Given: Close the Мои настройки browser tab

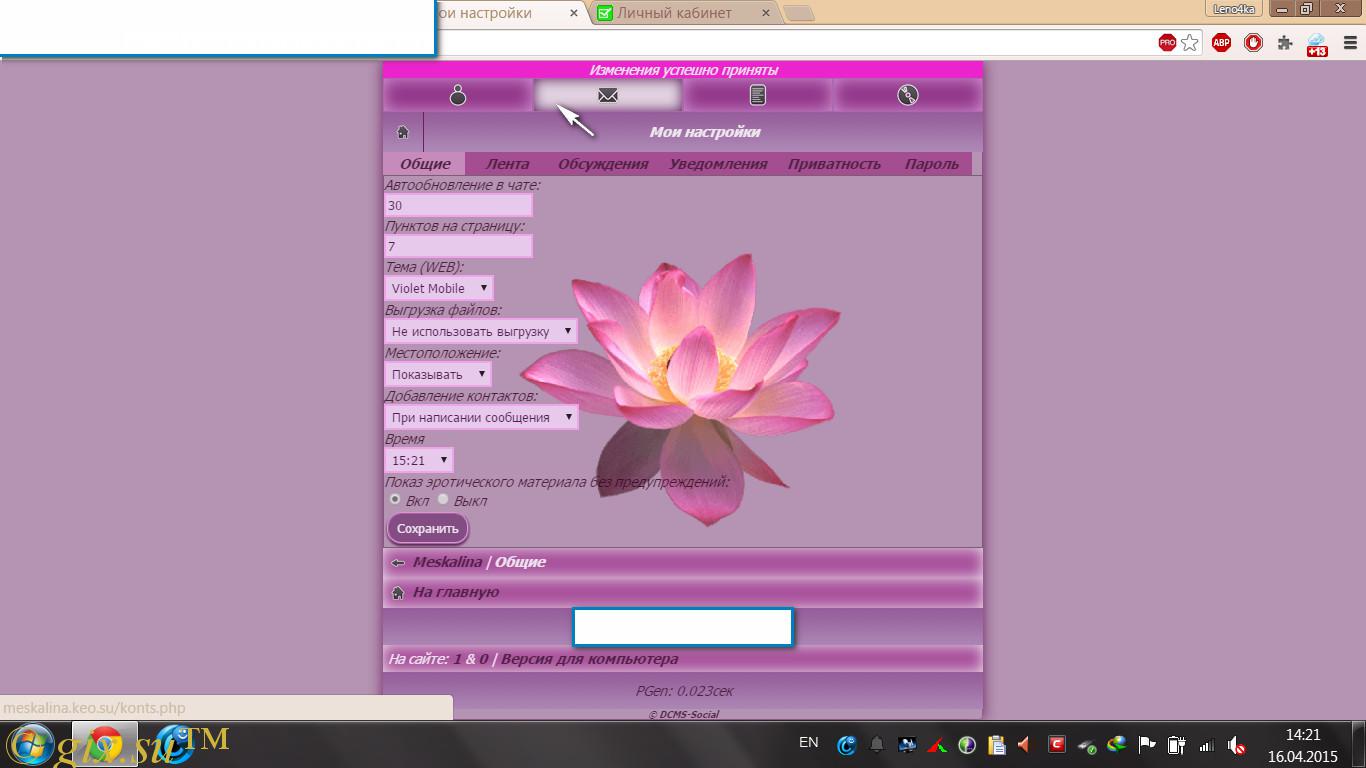Looking at the screenshot, I should coord(574,13).
